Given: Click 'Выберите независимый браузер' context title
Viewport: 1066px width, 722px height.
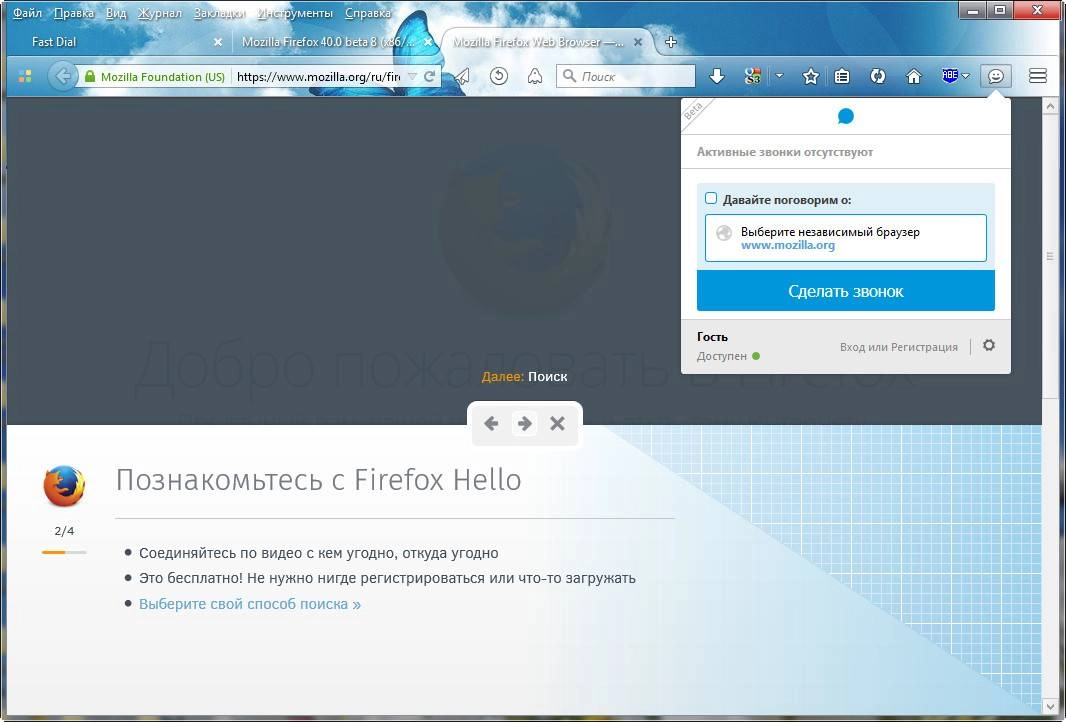Looking at the screenshot, I should (830, 232).
